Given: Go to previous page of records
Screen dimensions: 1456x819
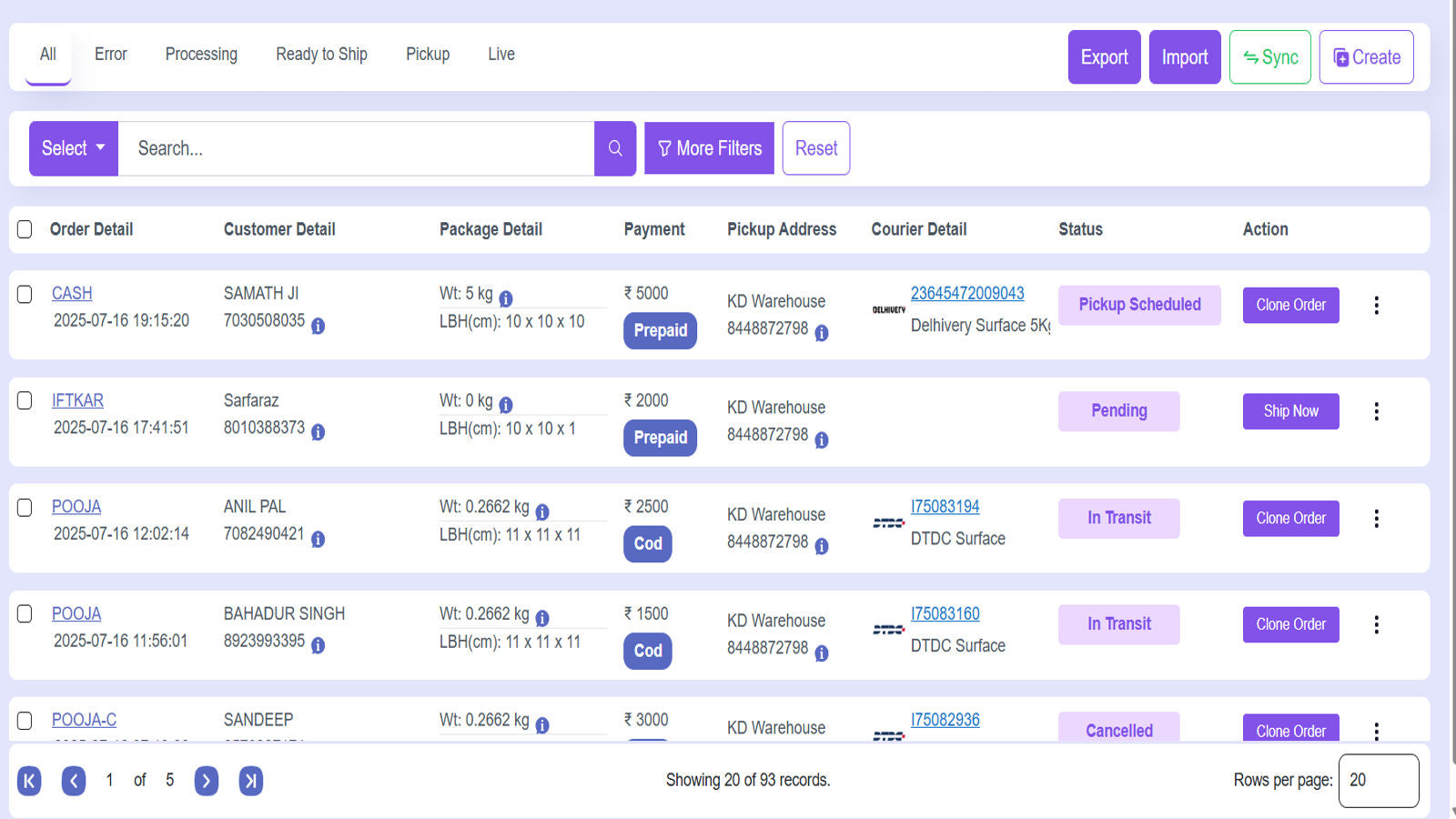Looking at the screenshot, I should coord(74,781).
